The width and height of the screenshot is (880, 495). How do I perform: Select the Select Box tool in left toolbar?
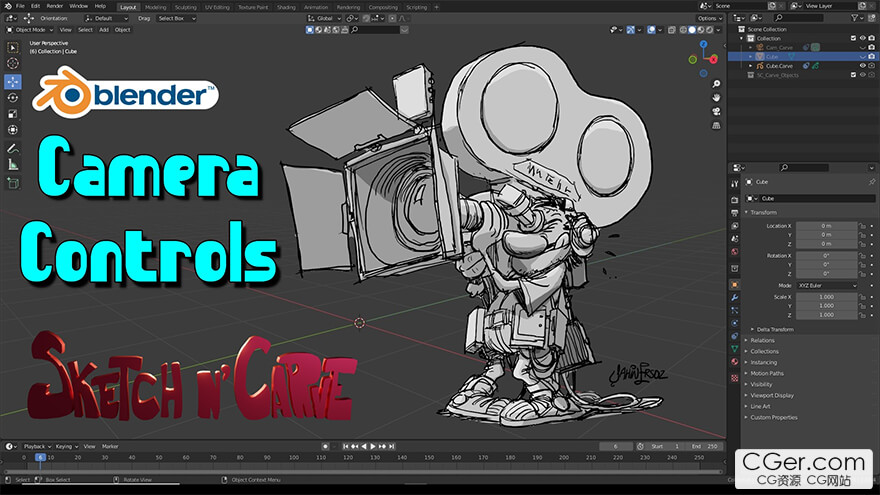tap(13, 48)
